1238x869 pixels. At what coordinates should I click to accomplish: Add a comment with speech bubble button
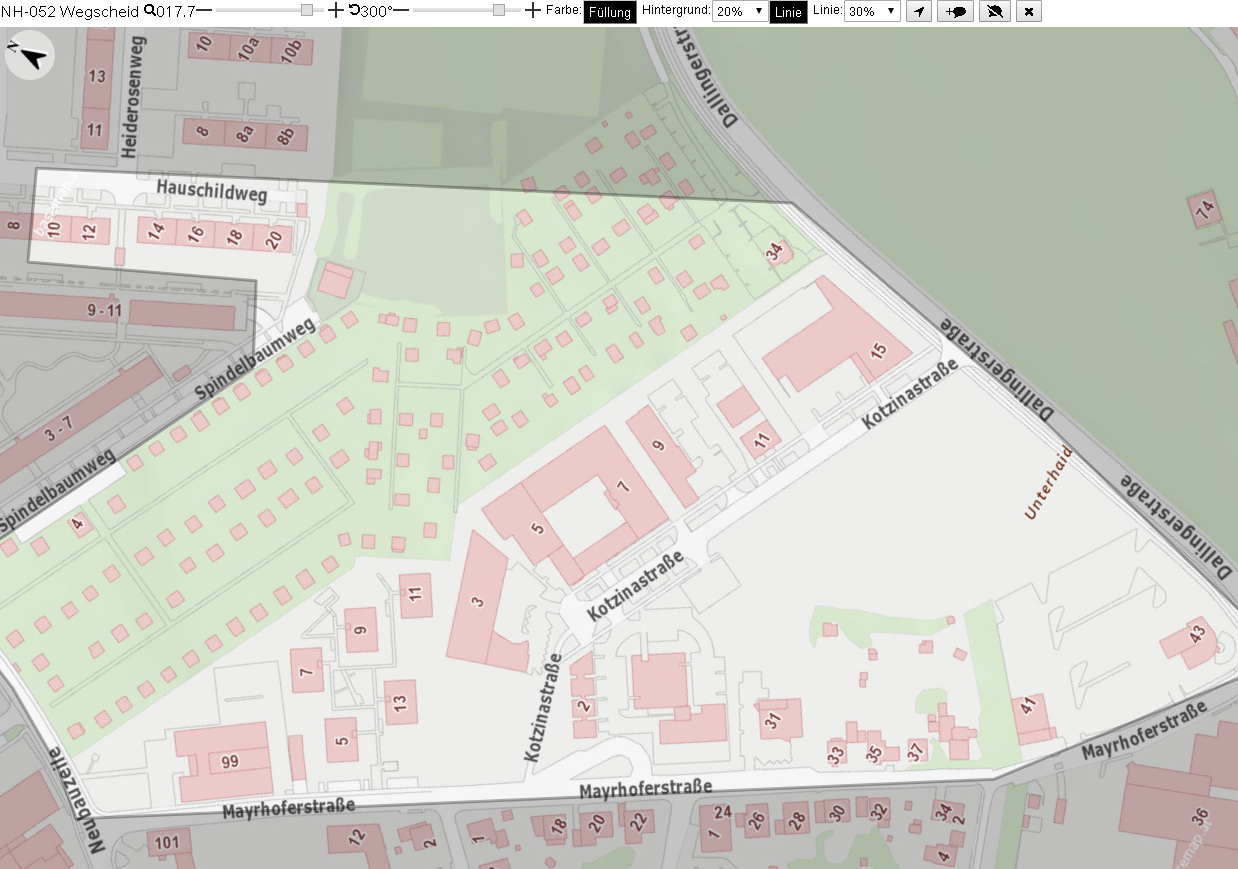pos(957,12)
